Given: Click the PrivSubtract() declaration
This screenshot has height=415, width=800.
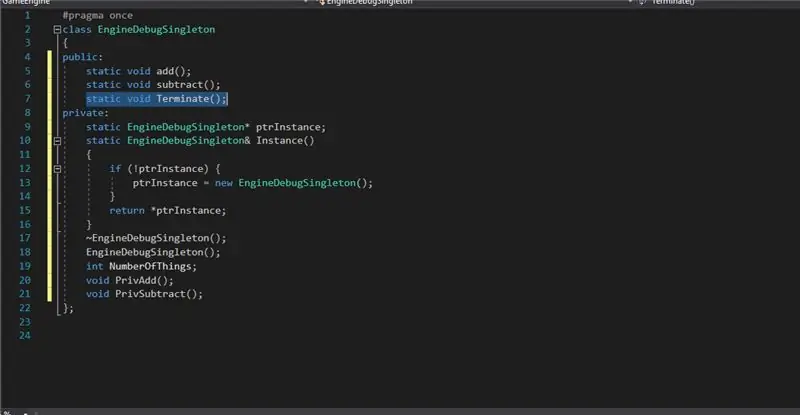Looking at the screenshot, I should 159,295.
